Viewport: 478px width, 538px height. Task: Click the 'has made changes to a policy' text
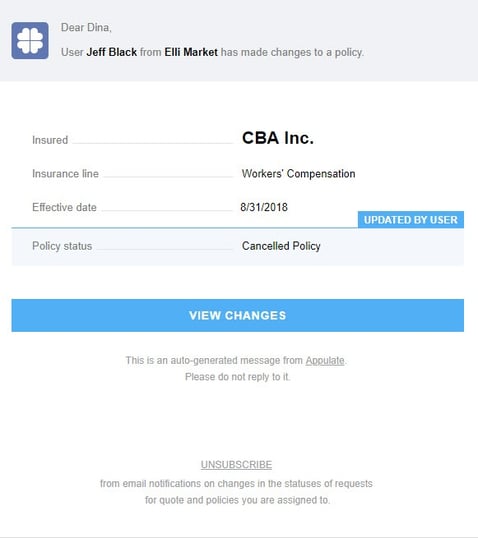coord(292,52)
